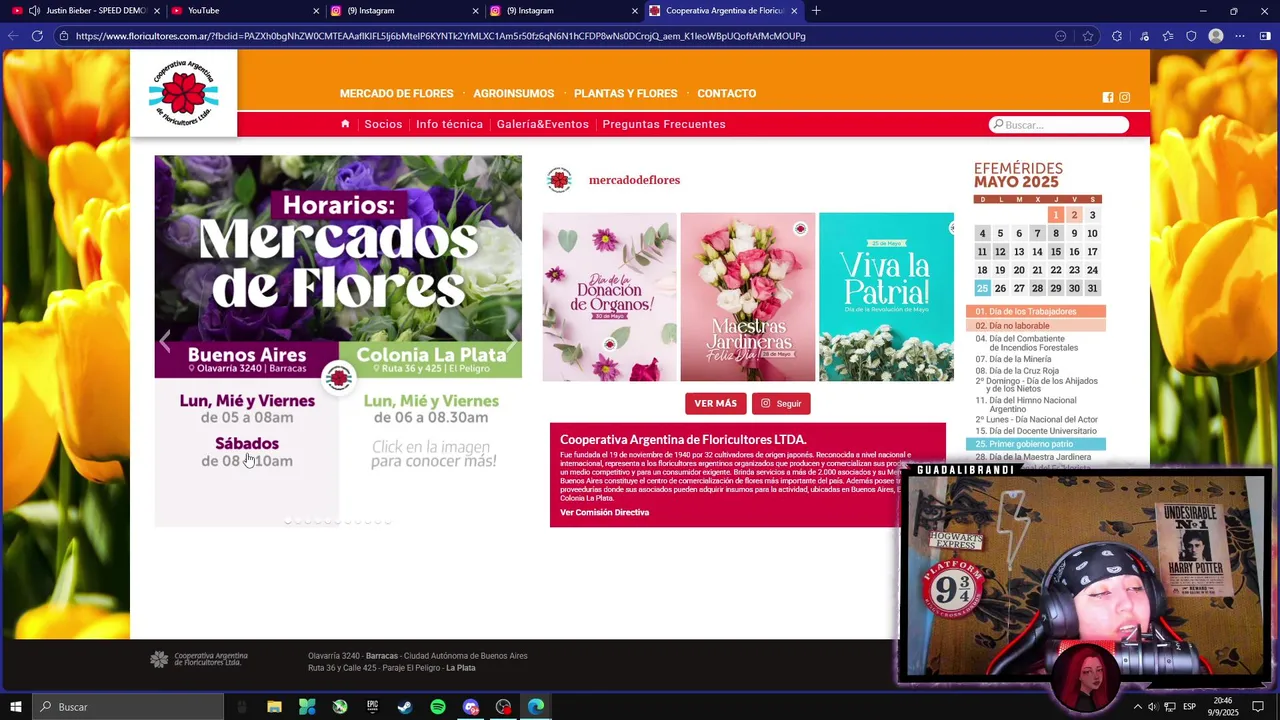Click '25. Primer gobierno patrio' entry

[x=1036, y=444]
